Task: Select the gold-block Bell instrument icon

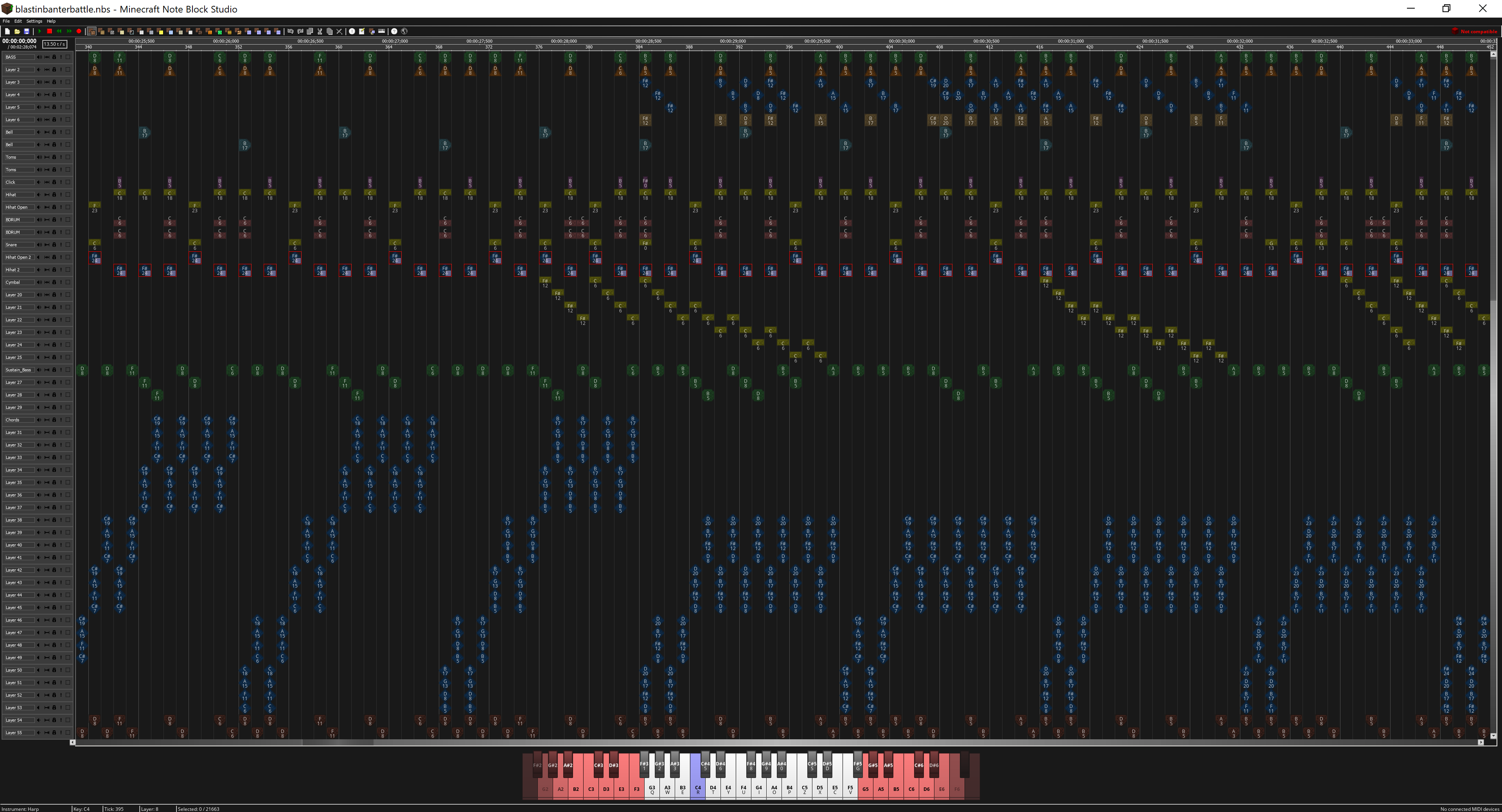Action: 160,32
